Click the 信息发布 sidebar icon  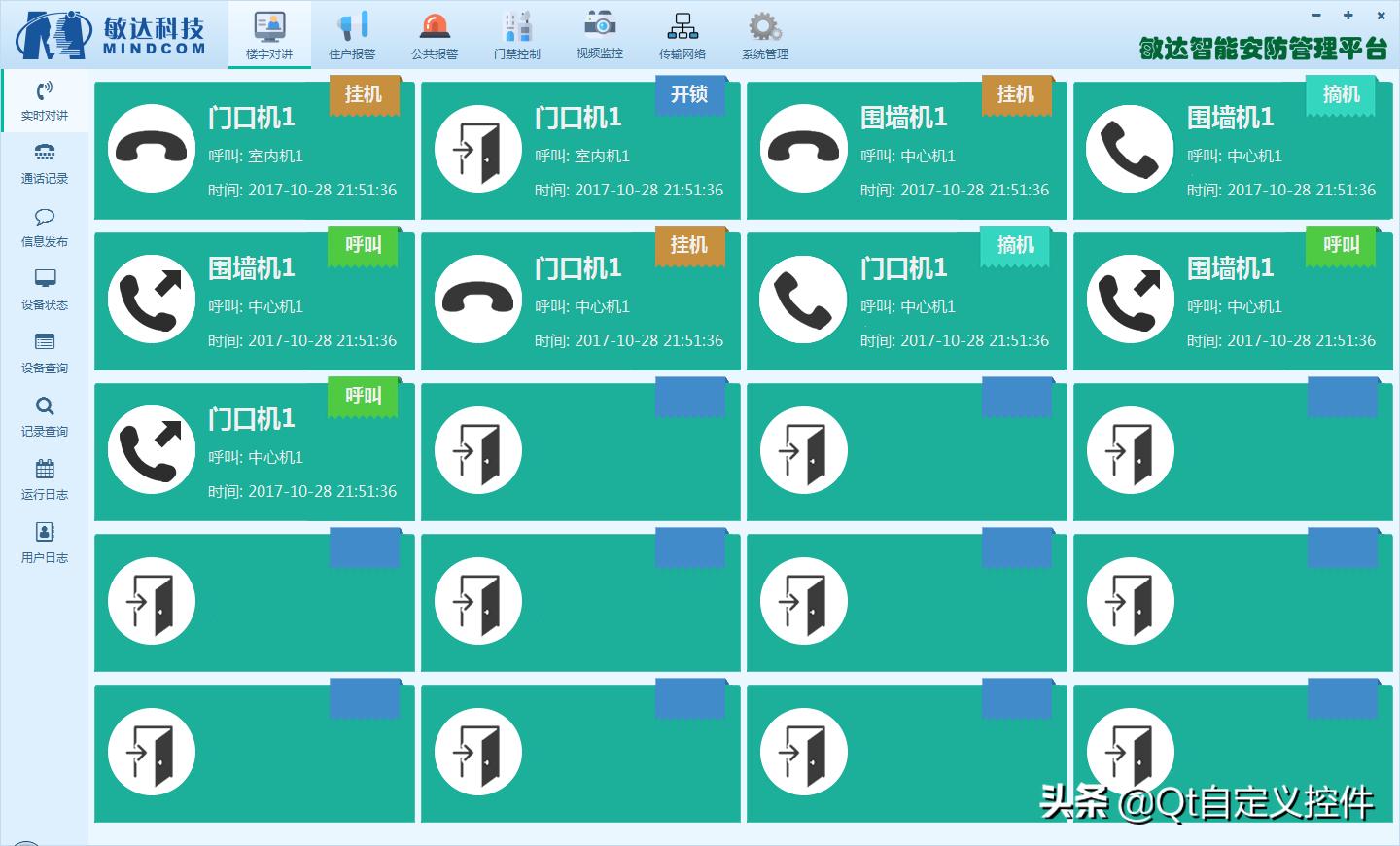click(x=44, y=228)
